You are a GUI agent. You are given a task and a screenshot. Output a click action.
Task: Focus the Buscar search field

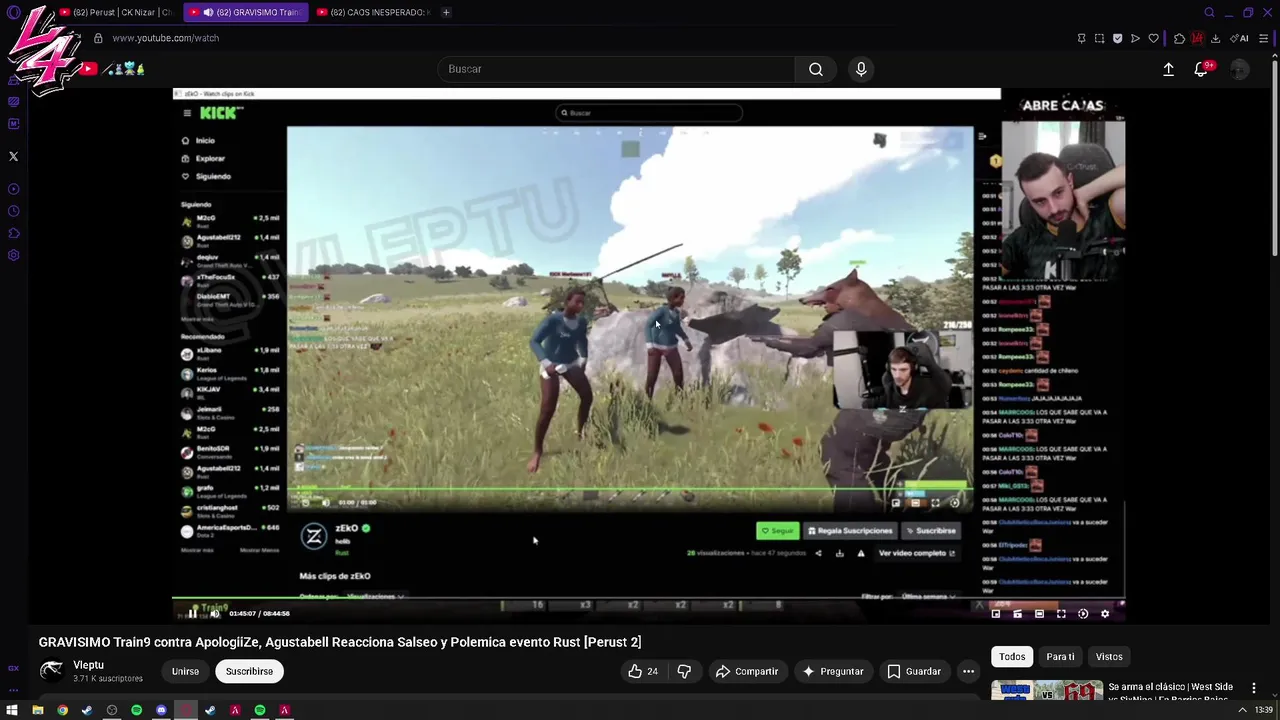click(x=616, y=69)
